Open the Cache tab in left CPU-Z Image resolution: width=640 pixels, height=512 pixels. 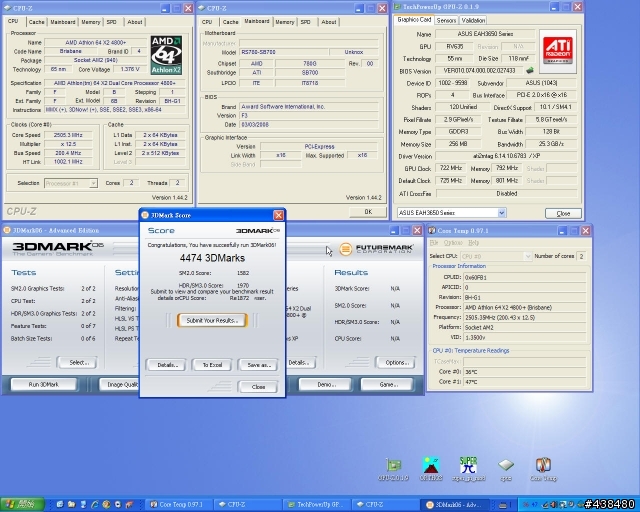(x=36, y=22)
